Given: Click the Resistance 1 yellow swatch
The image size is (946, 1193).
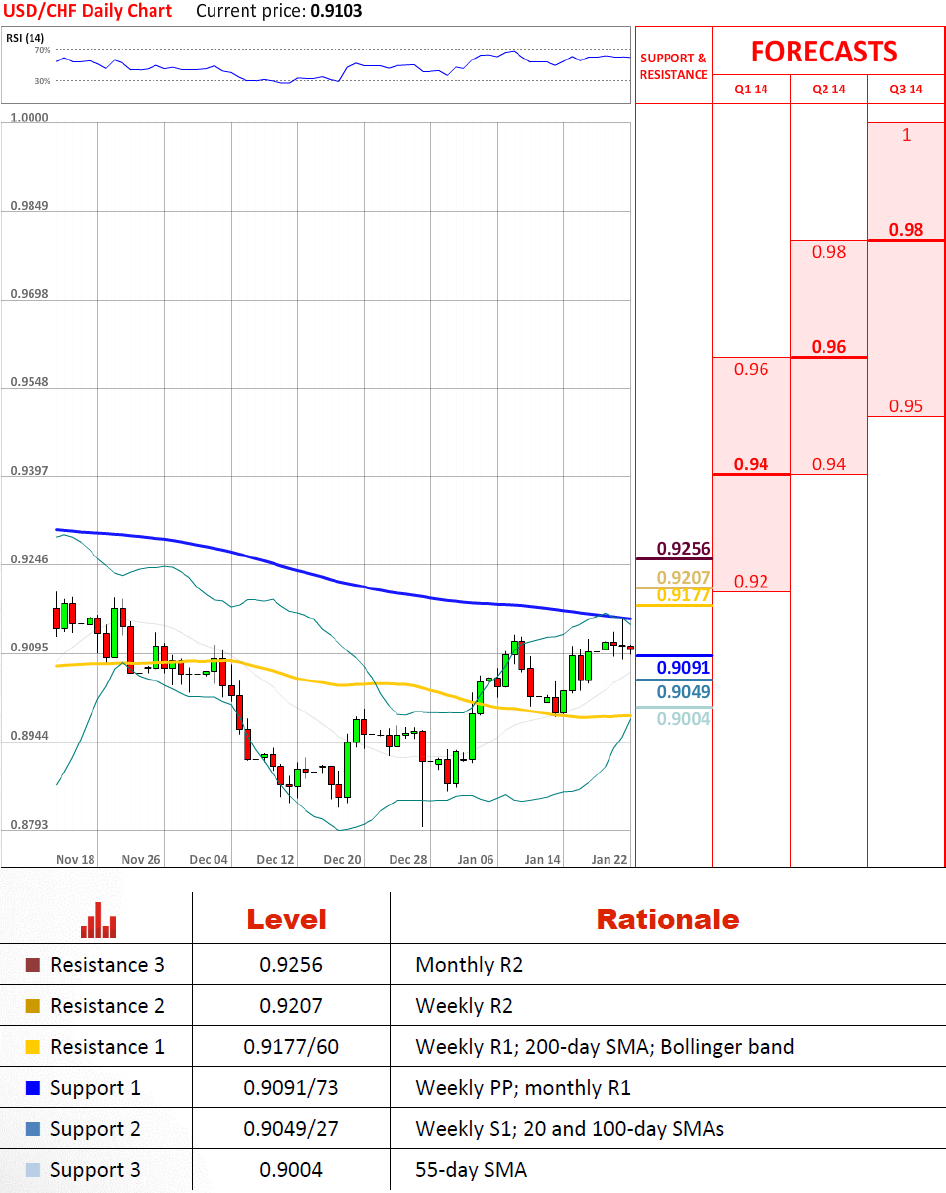Looking at the screenshot, I should pos(33,1047).
